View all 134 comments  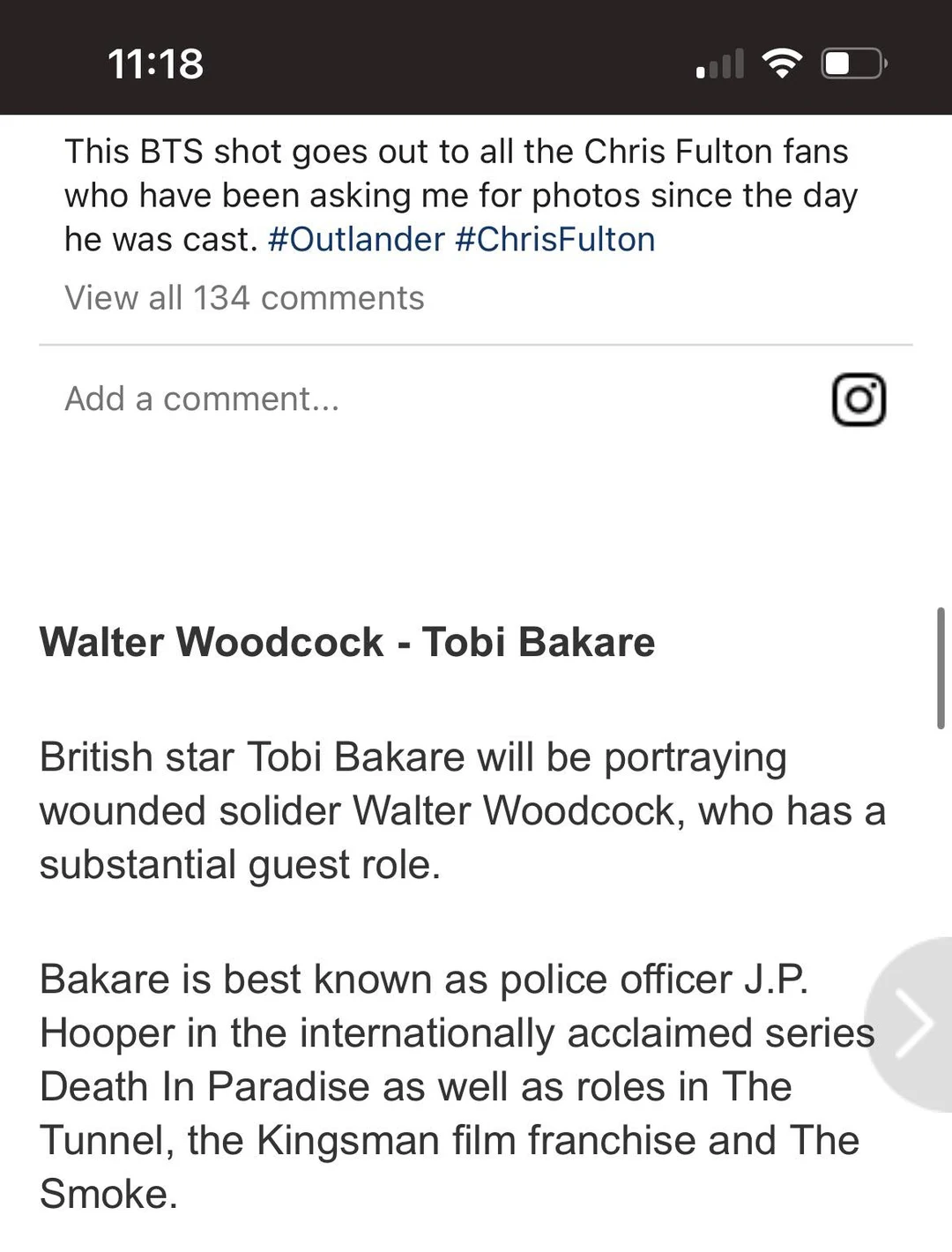244,298
